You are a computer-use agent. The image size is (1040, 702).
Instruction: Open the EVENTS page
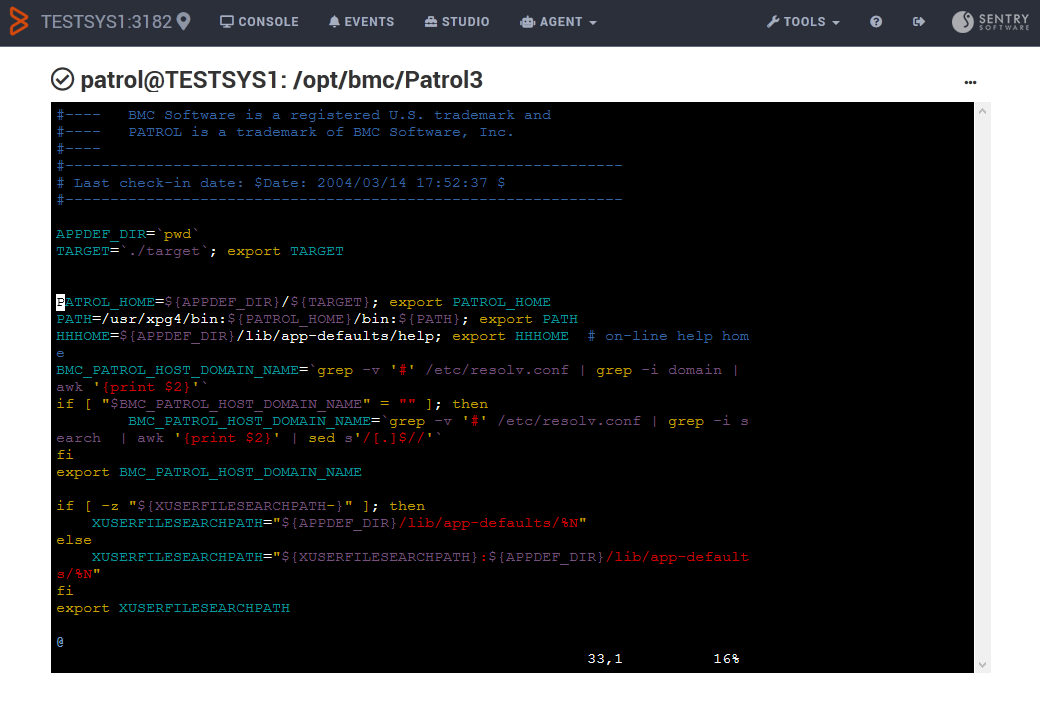pos(368,20)
